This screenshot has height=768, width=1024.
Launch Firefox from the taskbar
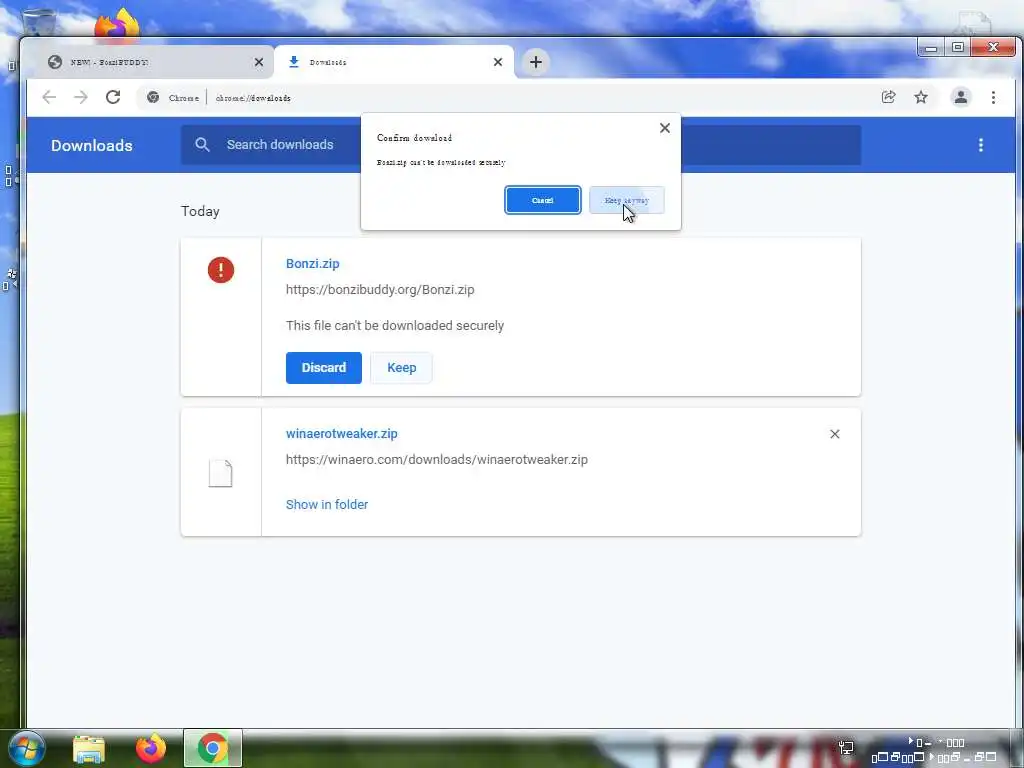point(151,748)
